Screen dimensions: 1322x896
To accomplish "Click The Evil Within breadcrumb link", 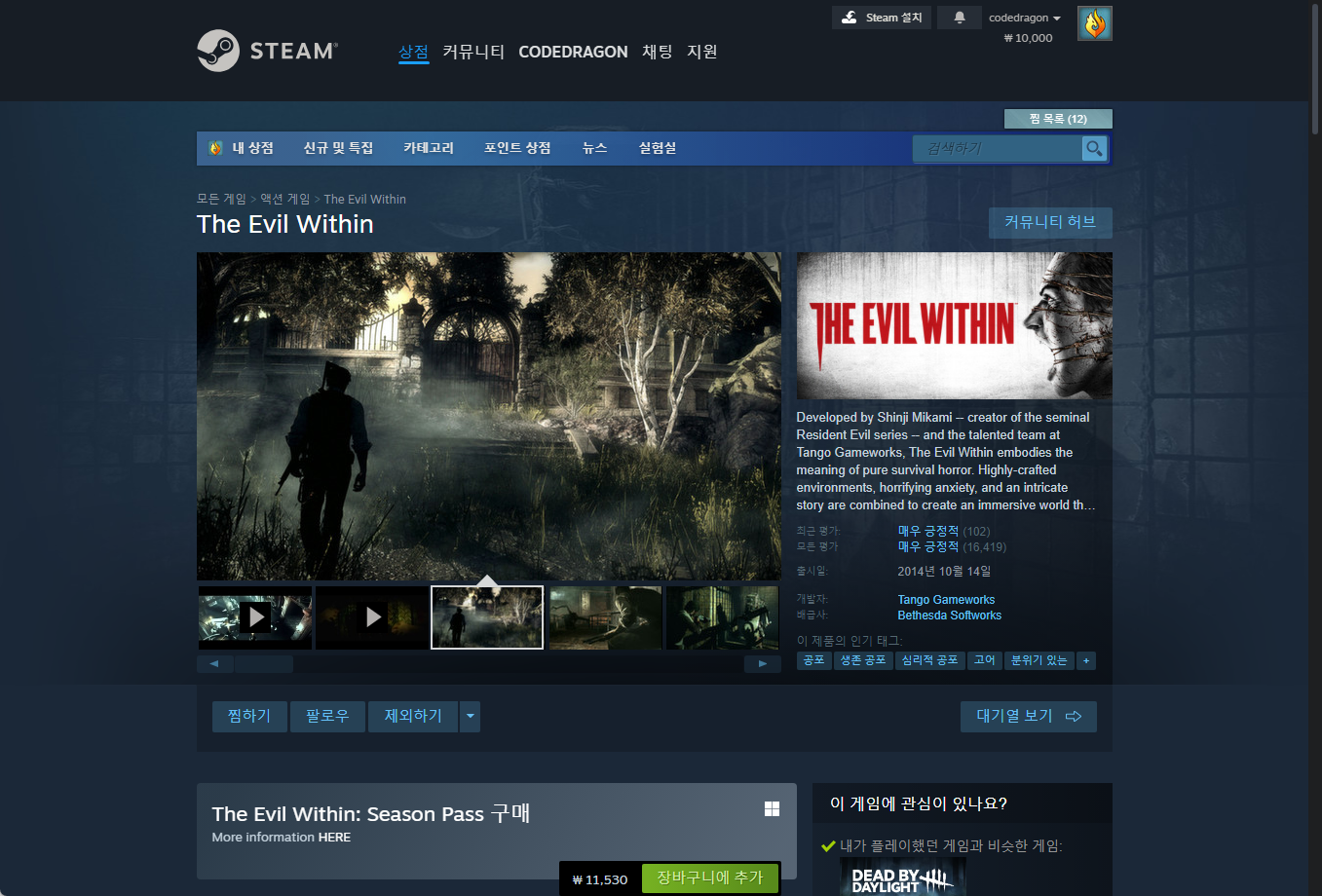I will (x=365, y=199).
